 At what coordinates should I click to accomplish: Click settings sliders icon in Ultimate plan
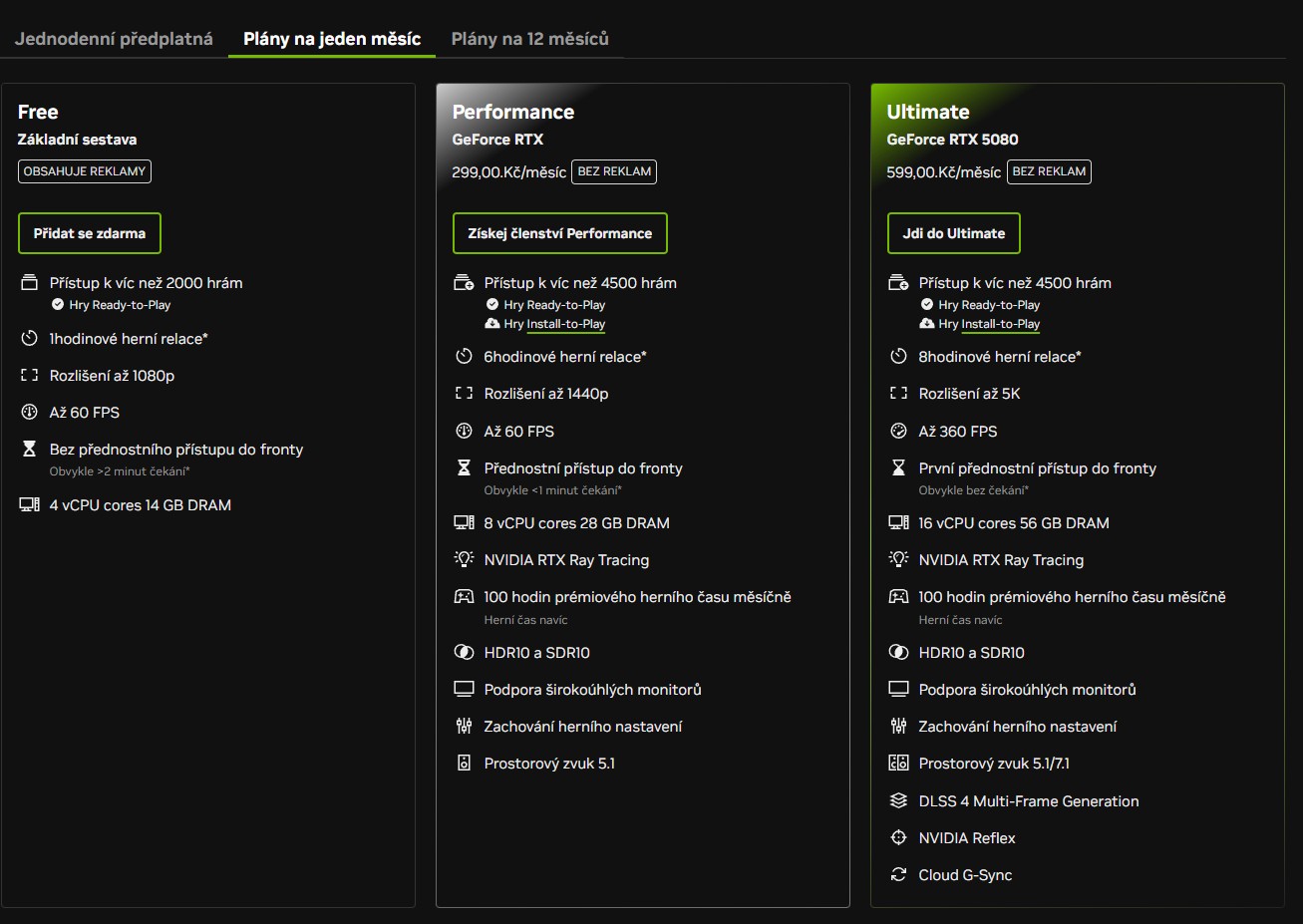tap(898, 727)
